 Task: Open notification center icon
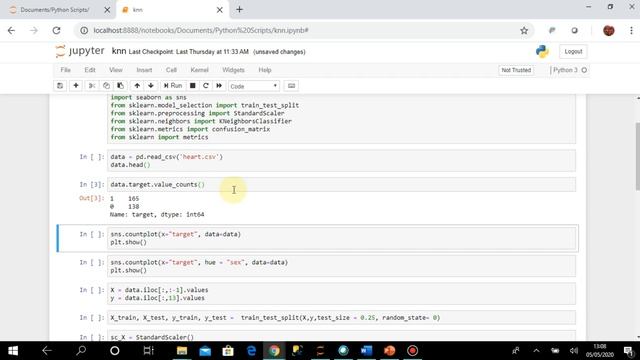click(x=628, y=351)
